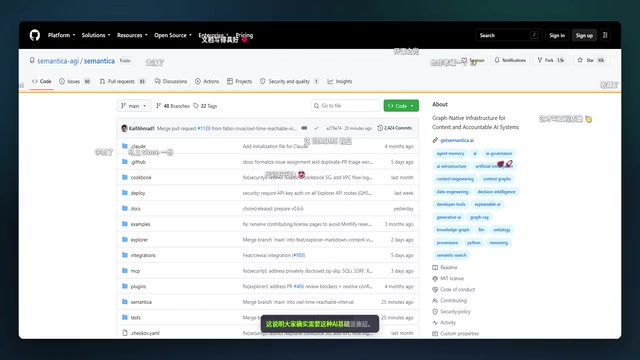Expand the Resources menu

(x=132, y=35)
